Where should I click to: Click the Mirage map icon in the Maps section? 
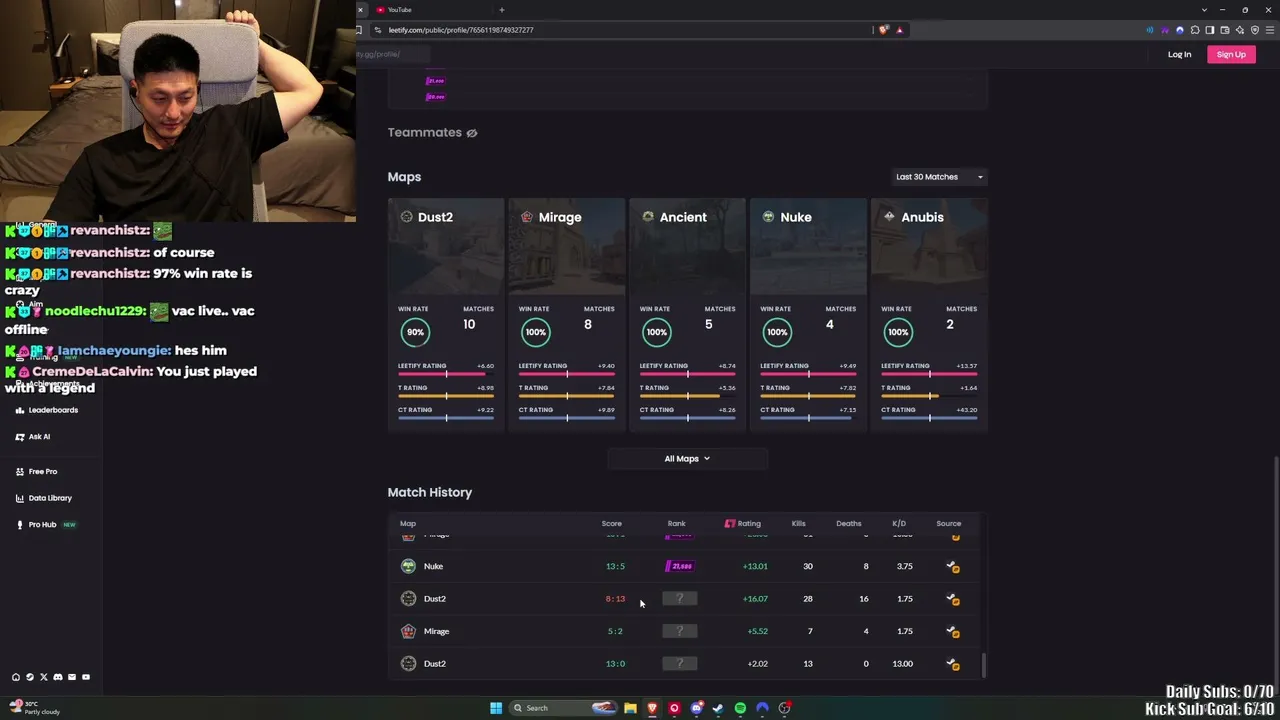[527, 217]
